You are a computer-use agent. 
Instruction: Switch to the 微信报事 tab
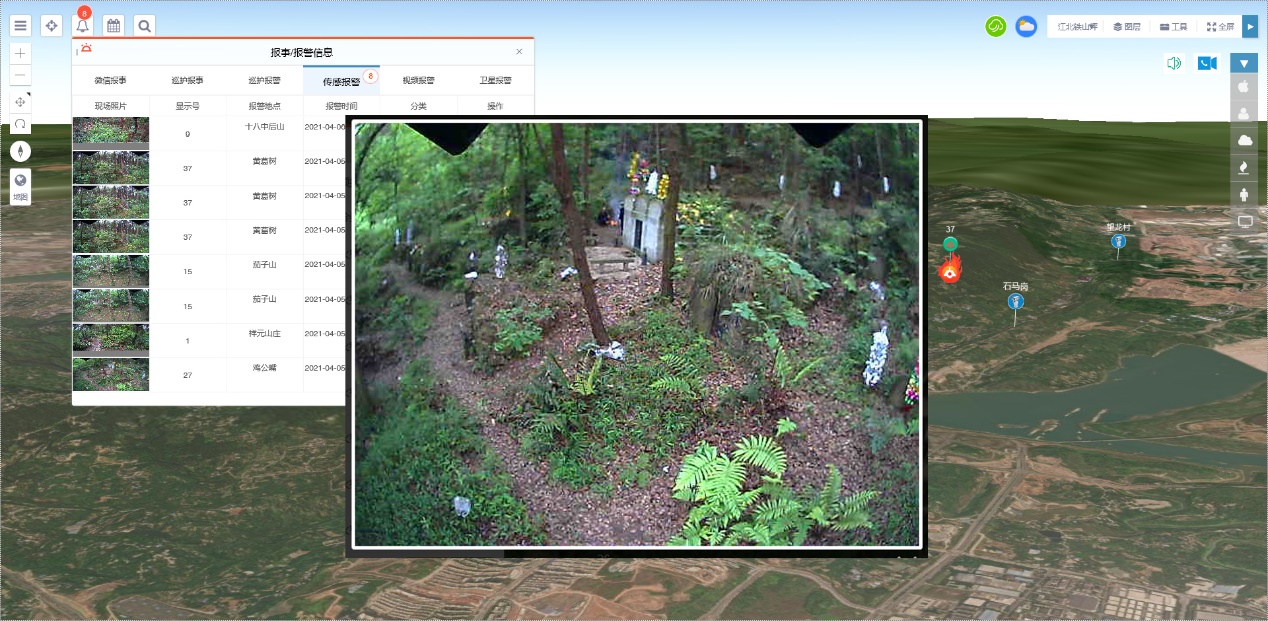pyautogui.click(x=110, y=80)
